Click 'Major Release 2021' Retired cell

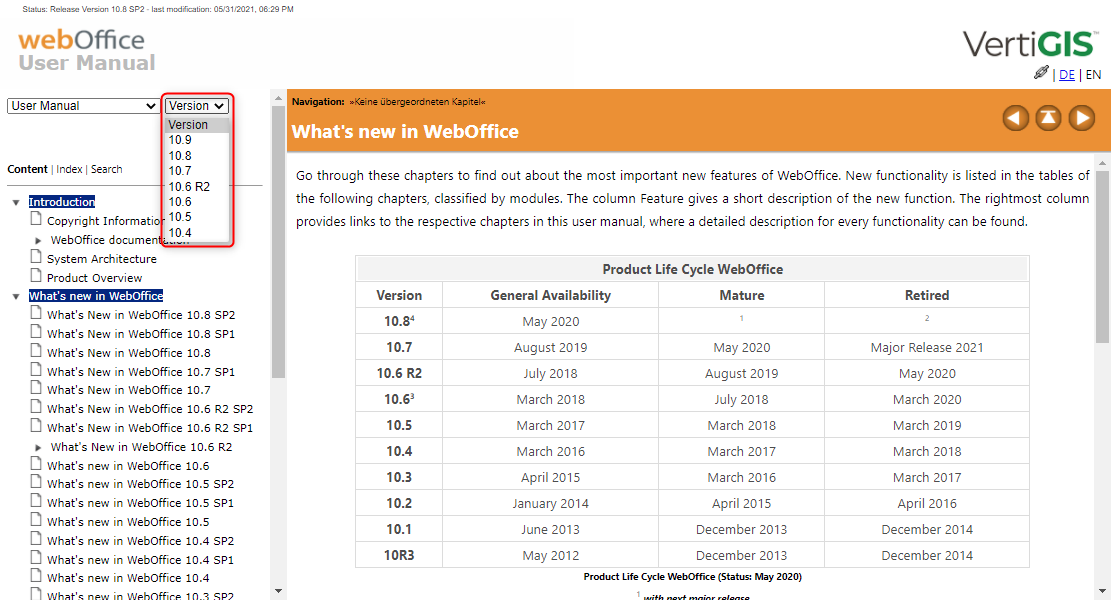927,347
